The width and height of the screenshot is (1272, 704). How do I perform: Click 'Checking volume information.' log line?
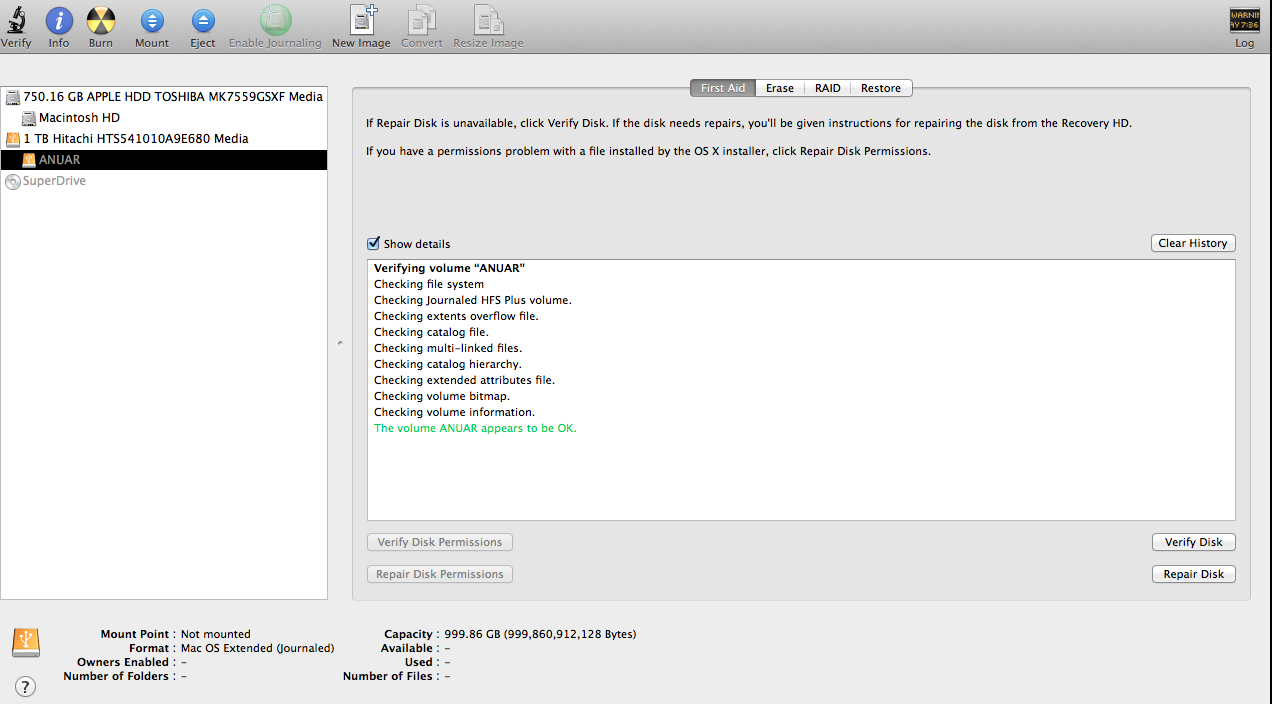point(454,412)
